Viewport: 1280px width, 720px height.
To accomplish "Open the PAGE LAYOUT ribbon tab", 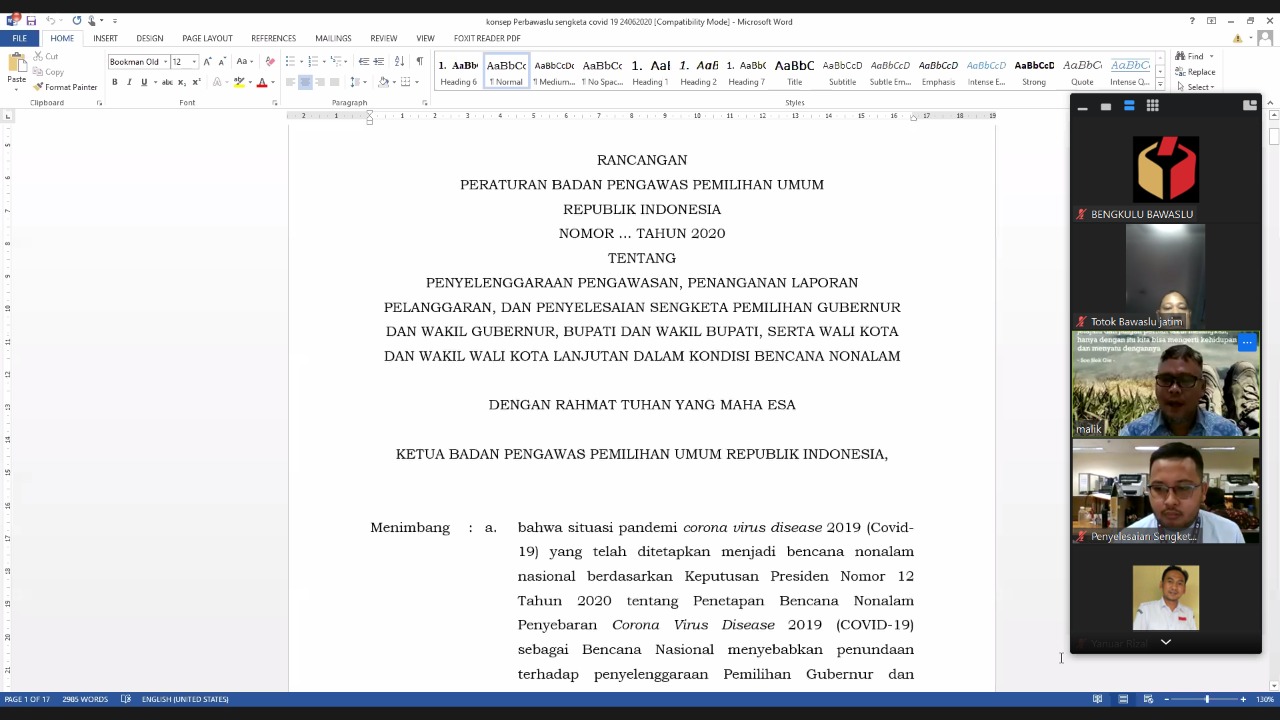I will (x=207, y=38).
